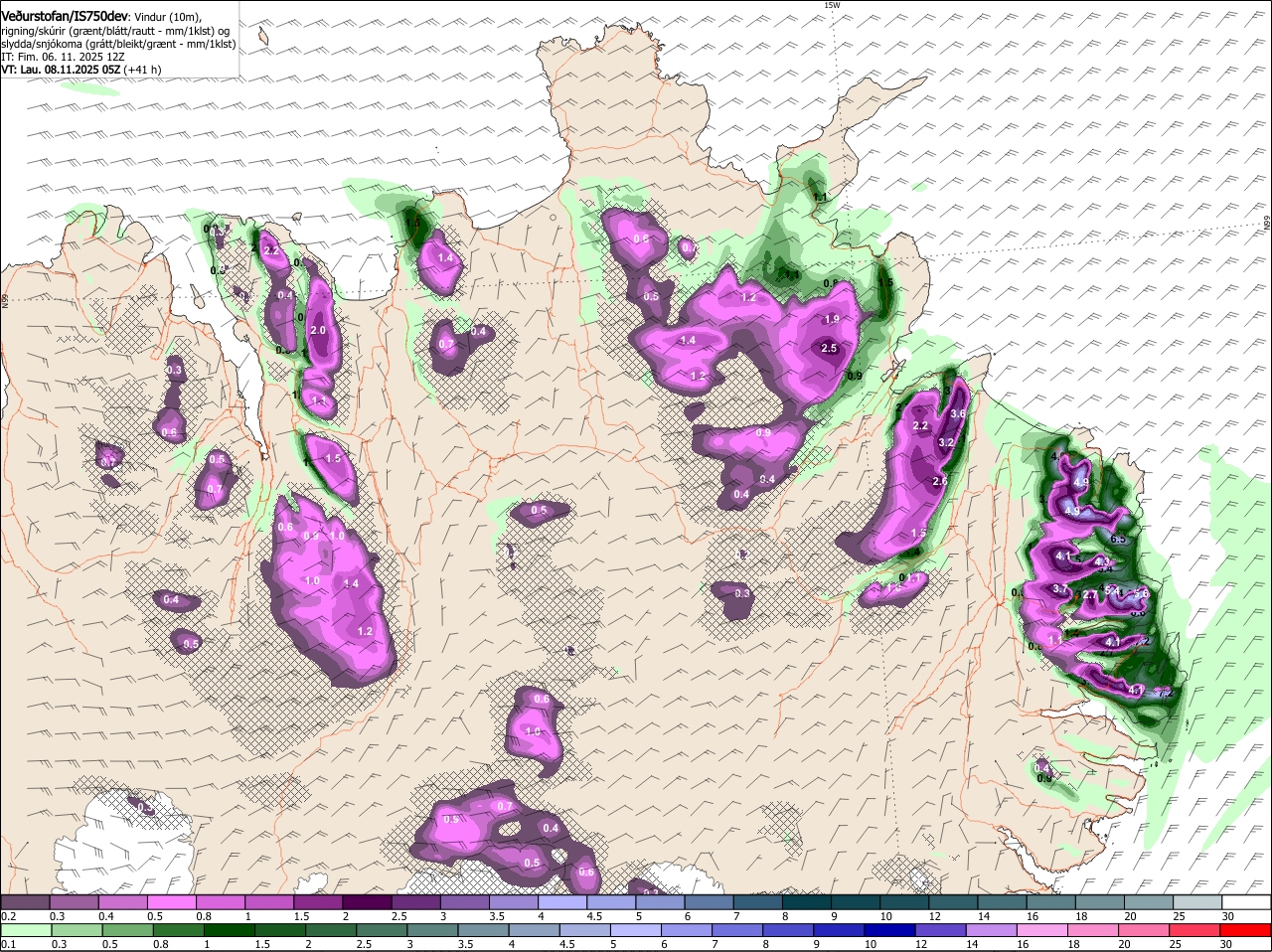This screenshot has width=1272, height=952.
Task: Click the snow legend swatch between 7 and 8
Action: click(x=760, y=901)
